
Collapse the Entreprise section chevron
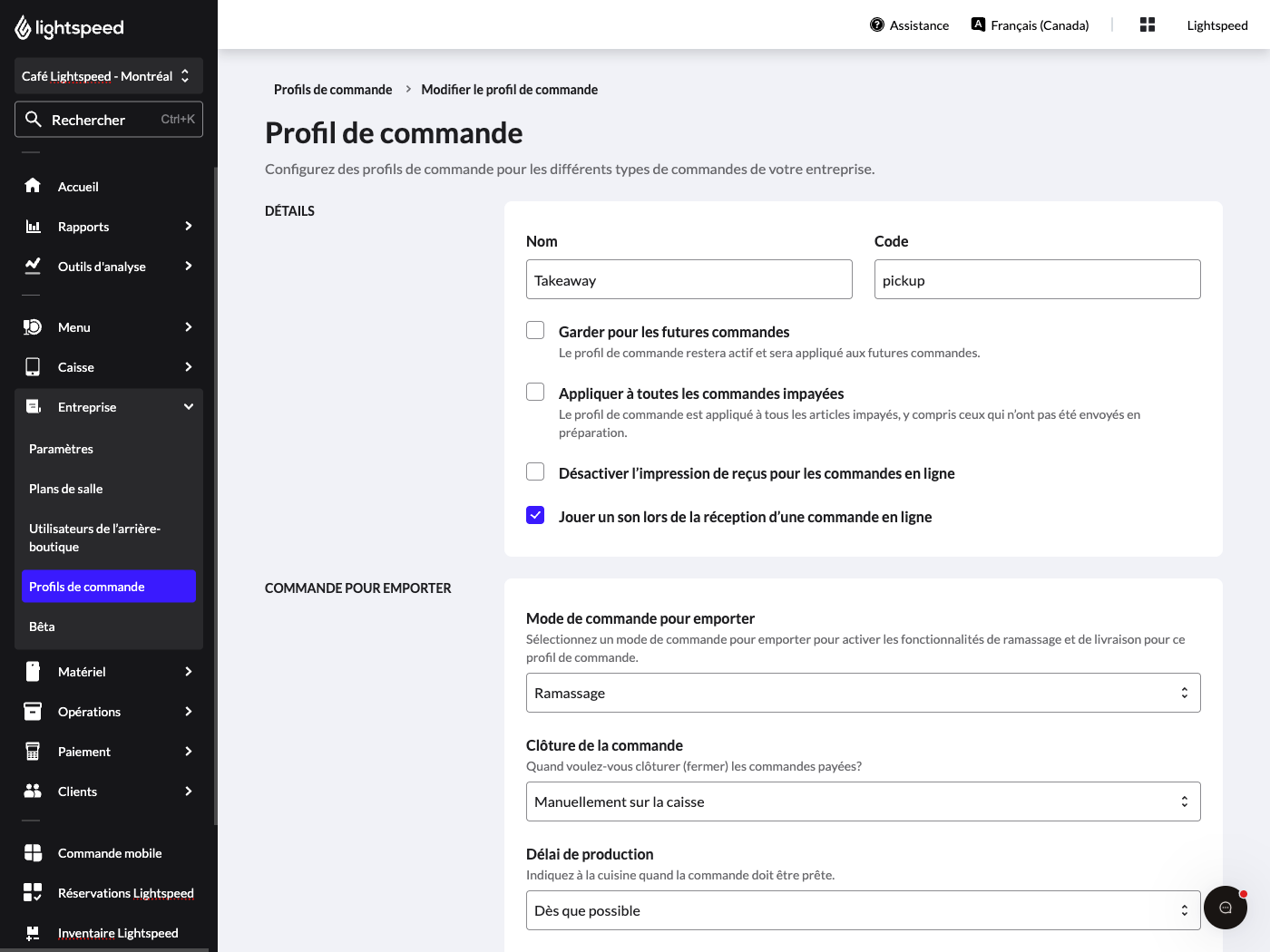click(189, 407)
